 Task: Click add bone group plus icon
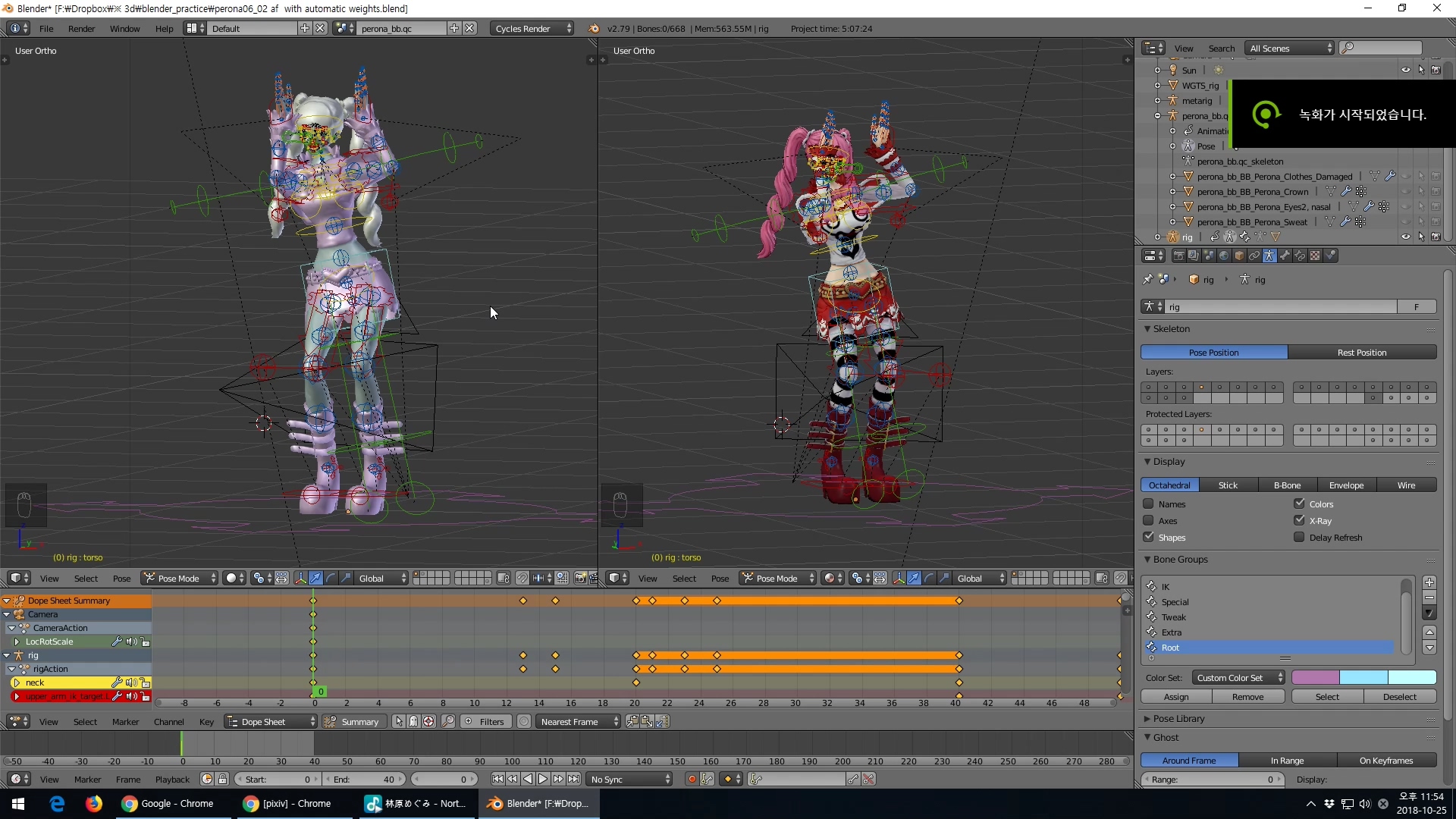pyautogui.click(x=1429, y=582)
